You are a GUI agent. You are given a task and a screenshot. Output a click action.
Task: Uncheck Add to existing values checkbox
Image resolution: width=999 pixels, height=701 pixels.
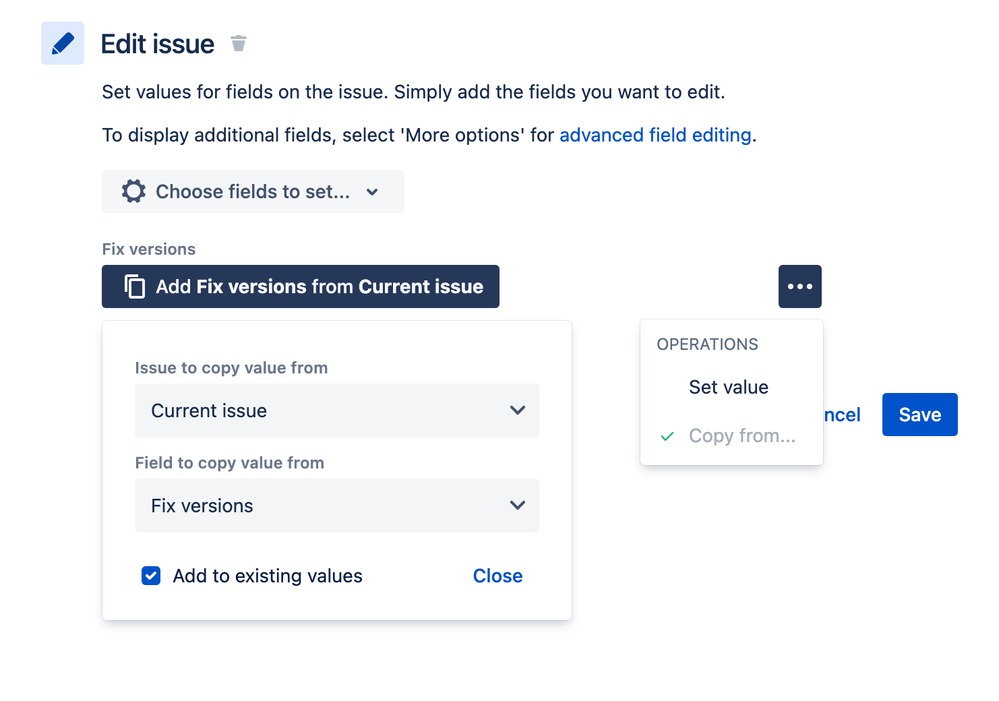[151, 575]
